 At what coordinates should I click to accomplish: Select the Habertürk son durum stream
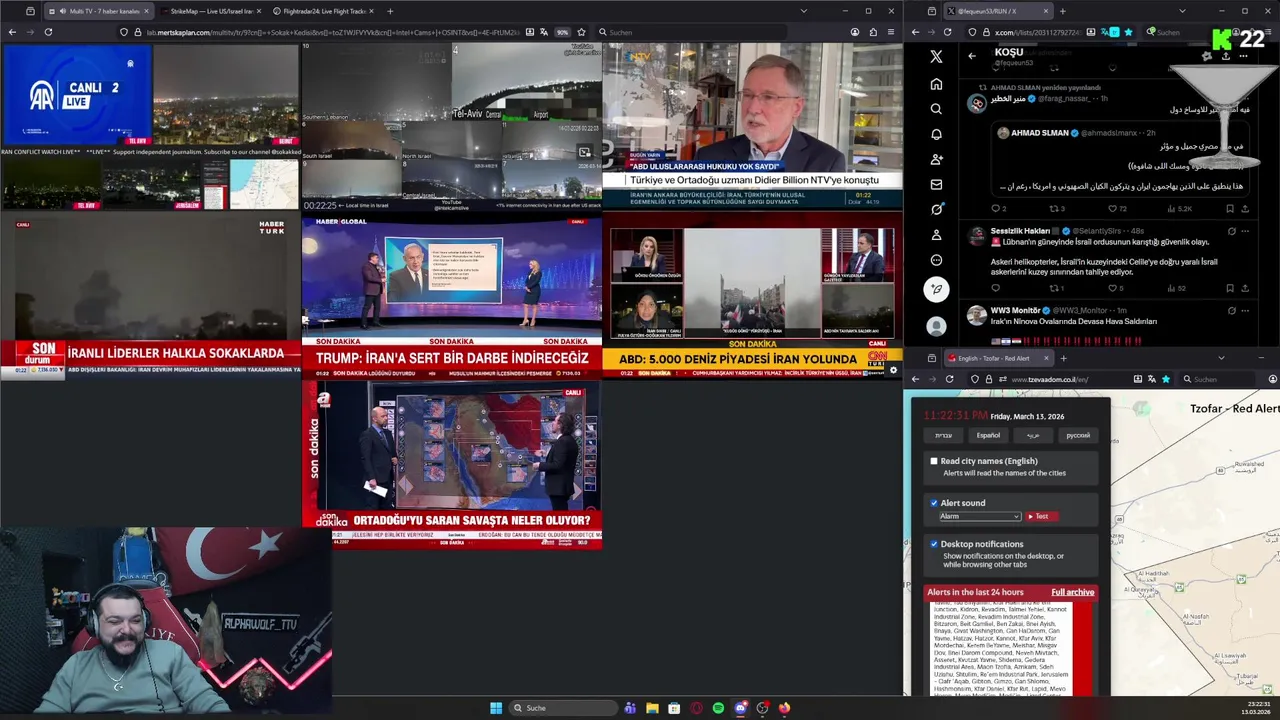click(x=150, y=296)
